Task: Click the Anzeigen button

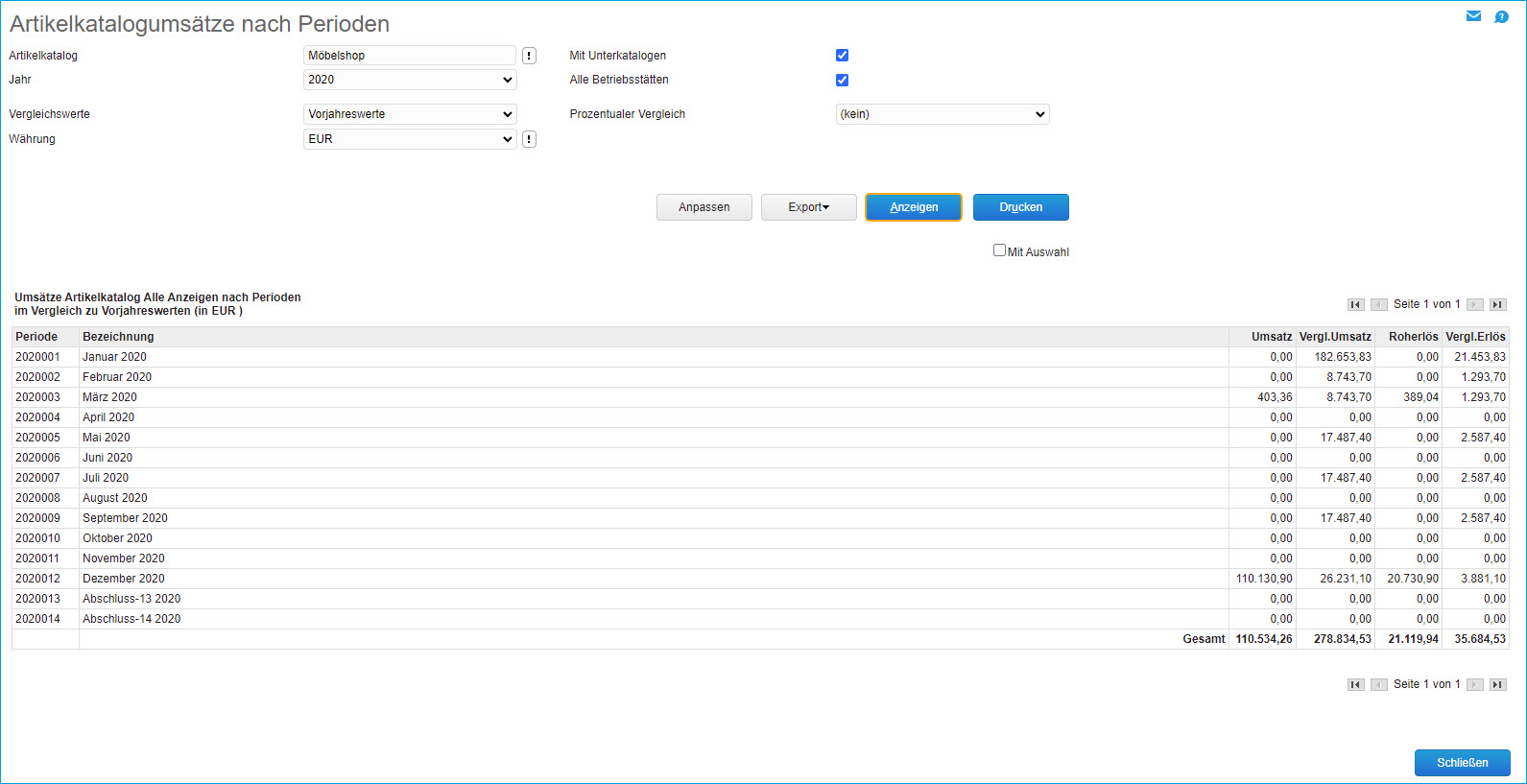Action: 913,207
